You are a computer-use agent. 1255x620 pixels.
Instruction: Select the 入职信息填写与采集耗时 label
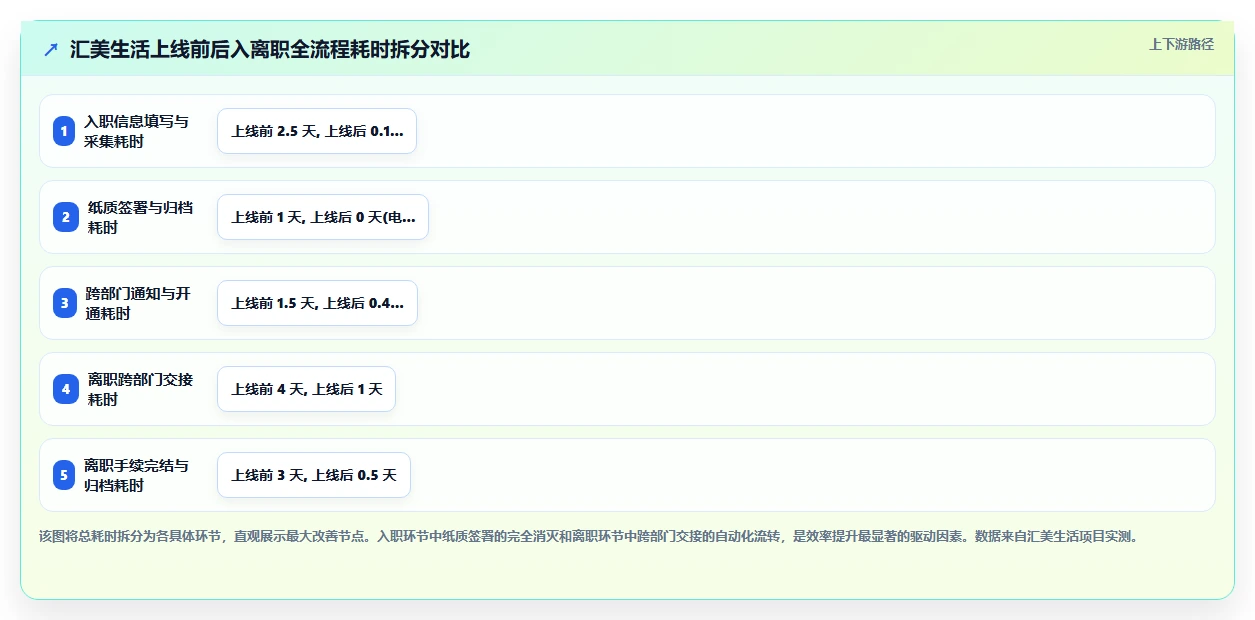(136, 131)
